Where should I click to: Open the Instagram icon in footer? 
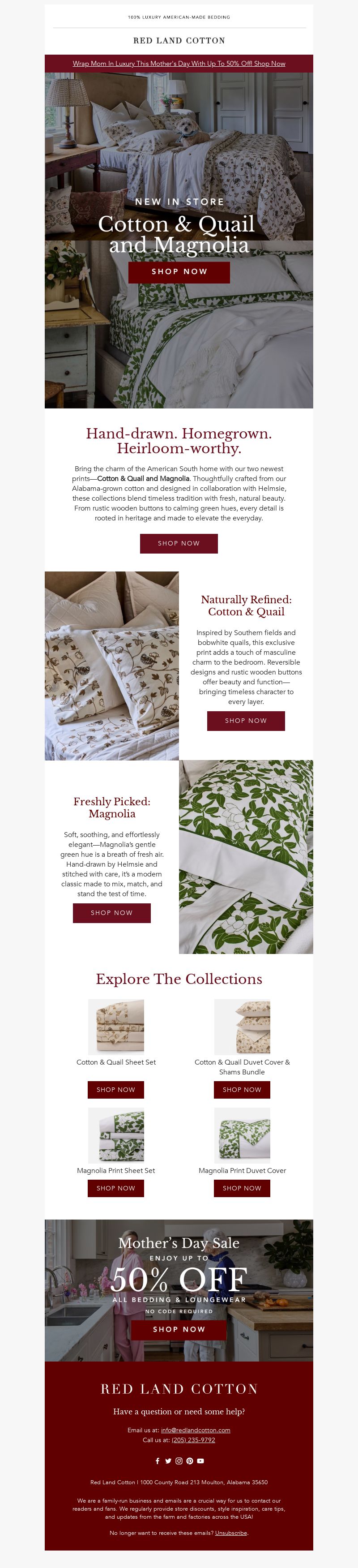179,1460
